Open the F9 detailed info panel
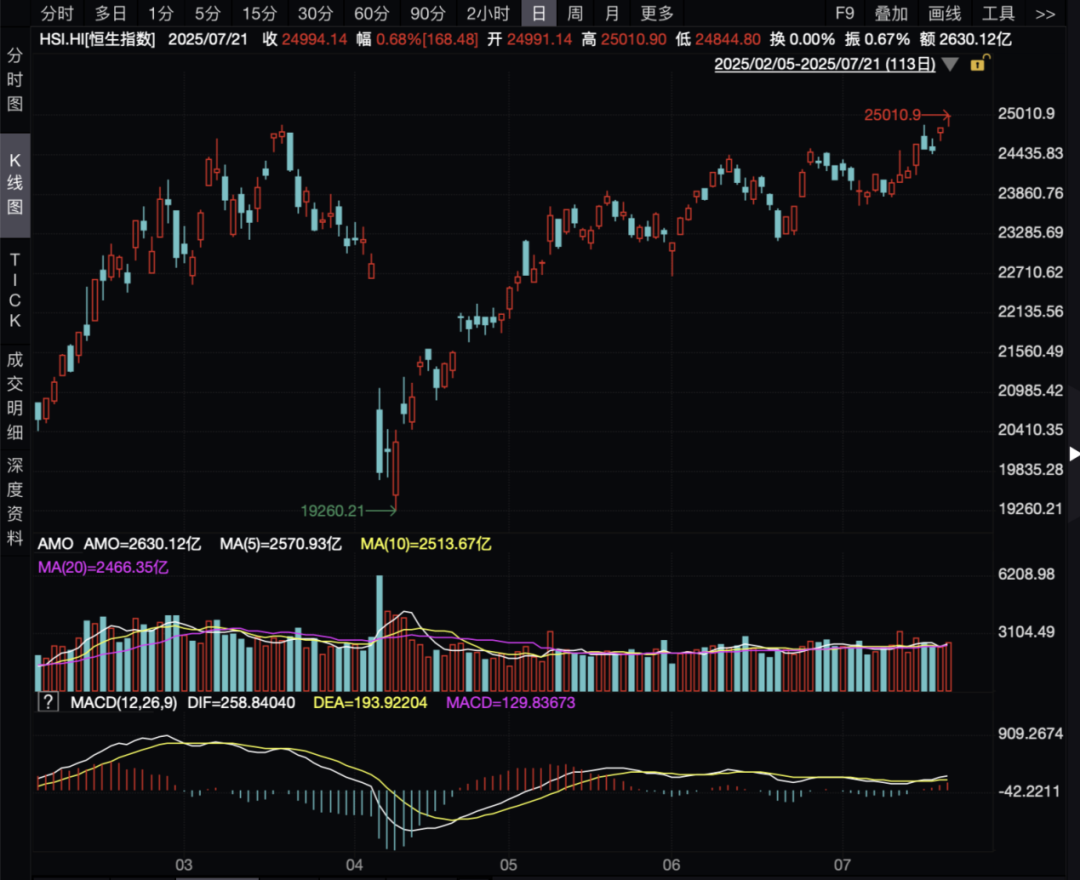1080x880 pixels. click(x=845, y=14)
